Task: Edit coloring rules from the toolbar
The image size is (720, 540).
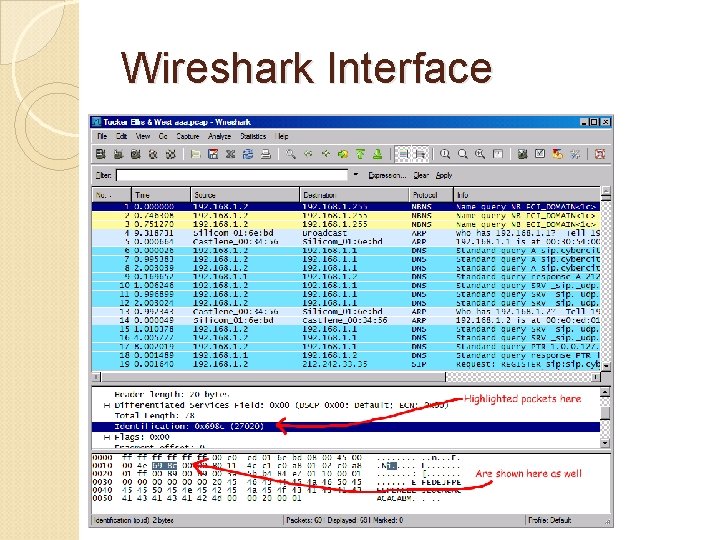Action: point(557,154)
